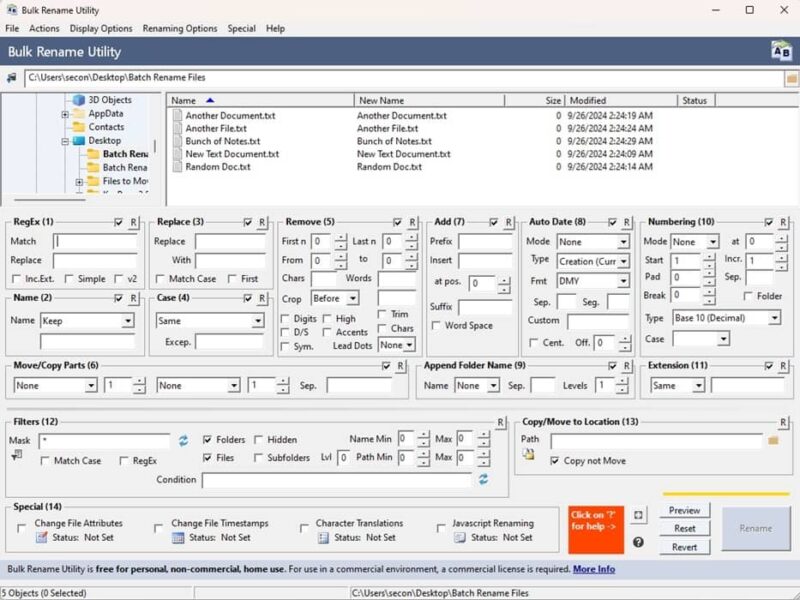Disable the Copy not Move checkbox
The image size is (800, 600).
click(555, 458)
